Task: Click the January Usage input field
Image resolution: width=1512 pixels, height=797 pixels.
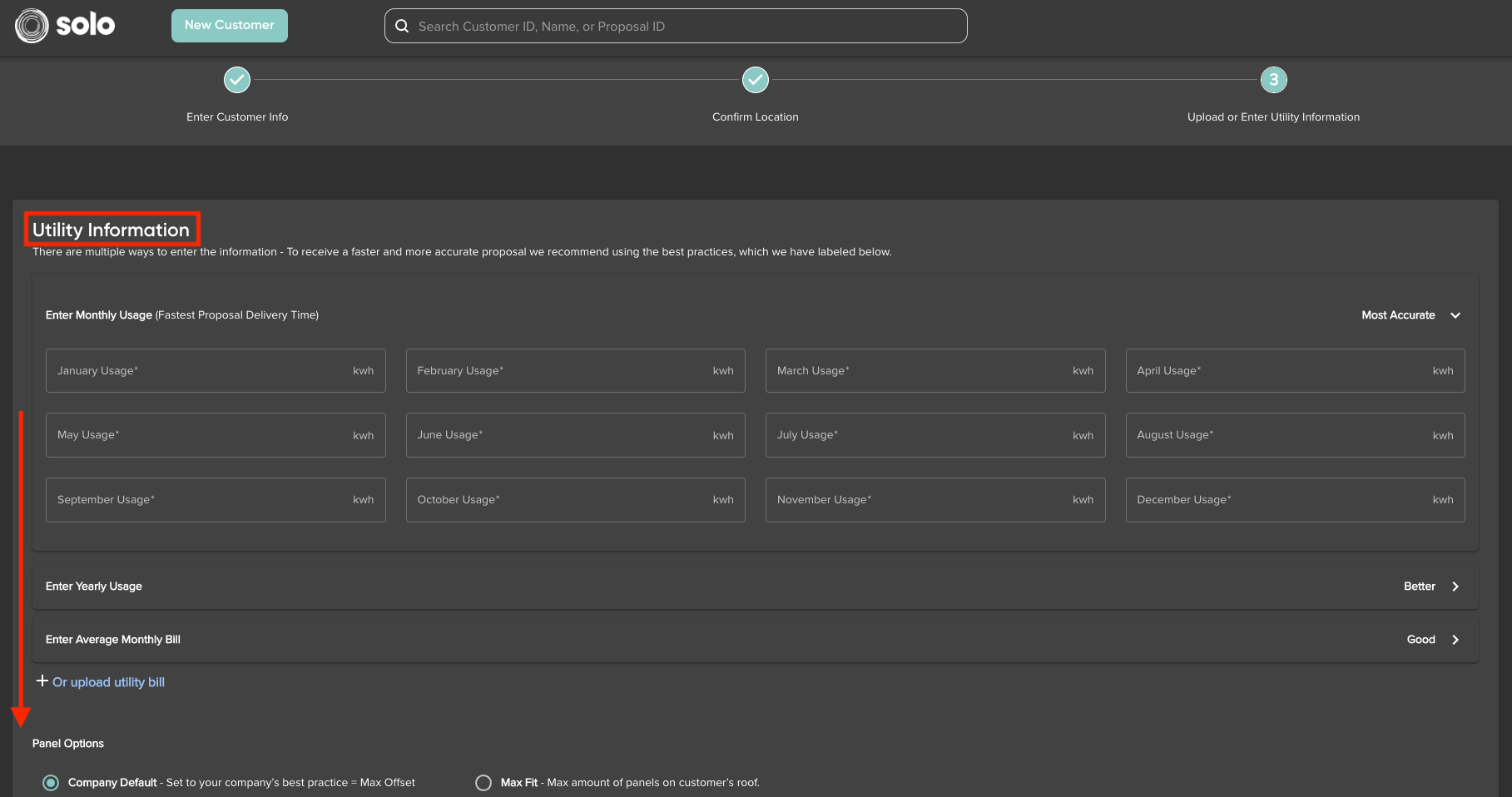Action: pos(216,370)
